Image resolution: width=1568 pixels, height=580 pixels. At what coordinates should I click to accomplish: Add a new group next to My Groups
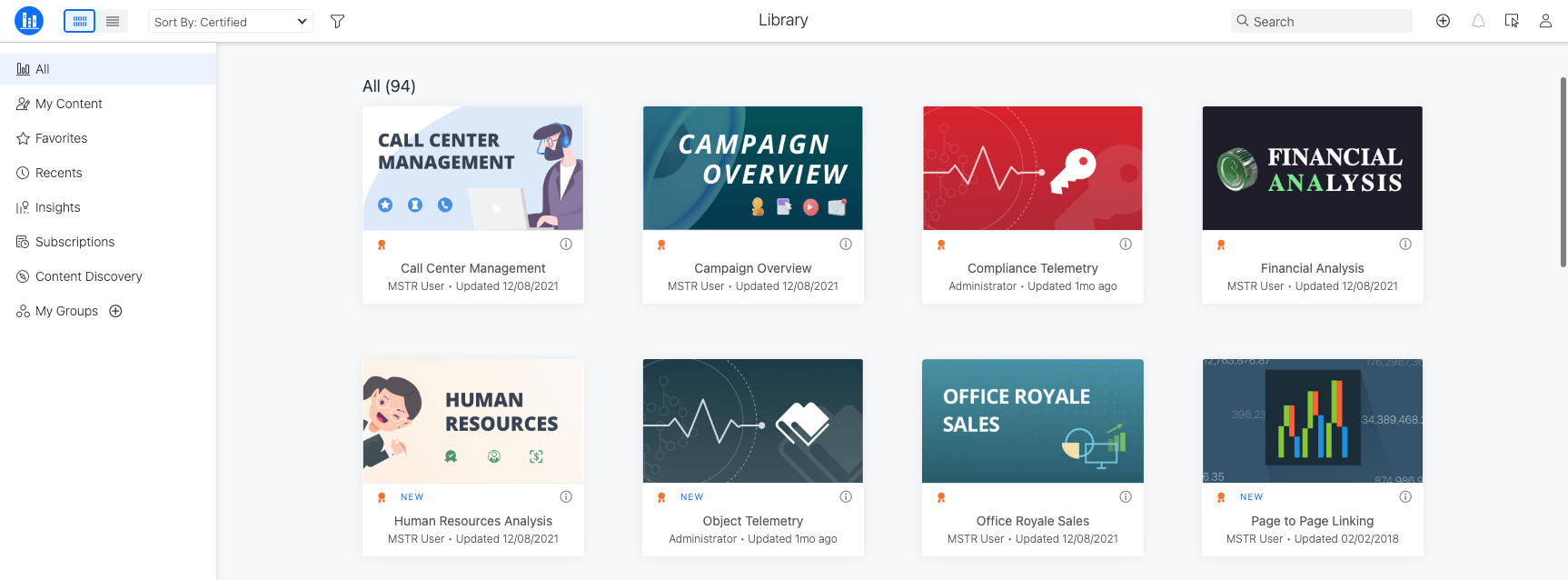(x=115, y=311)
